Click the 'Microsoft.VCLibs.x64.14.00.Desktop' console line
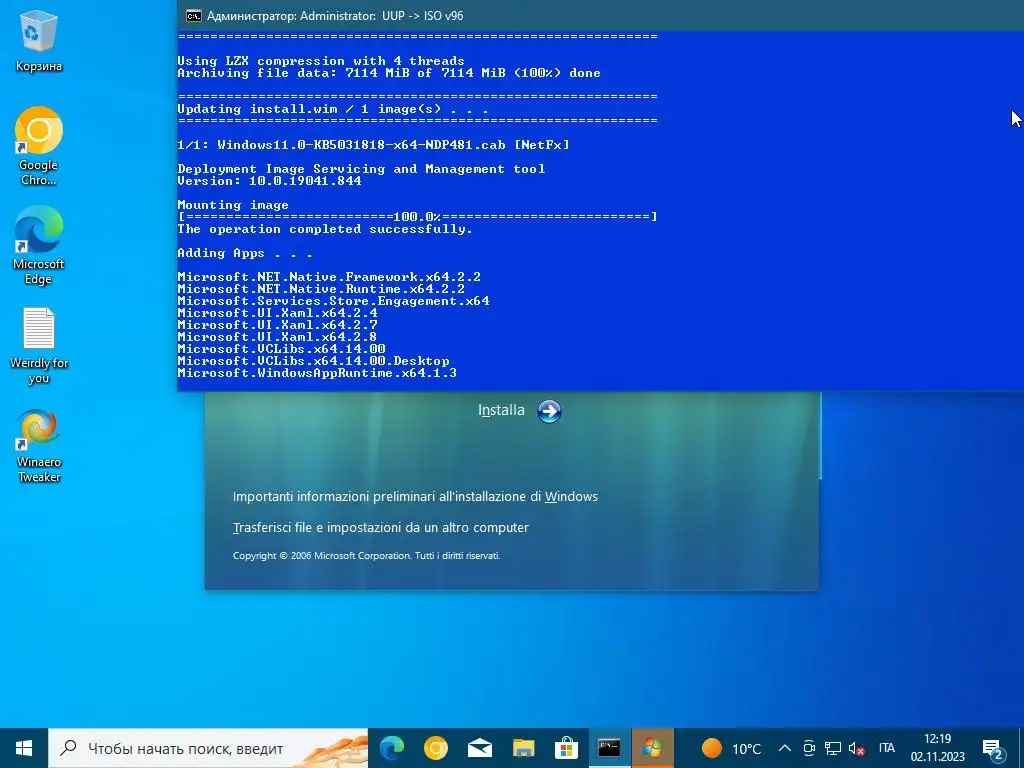 pos(313,361)
